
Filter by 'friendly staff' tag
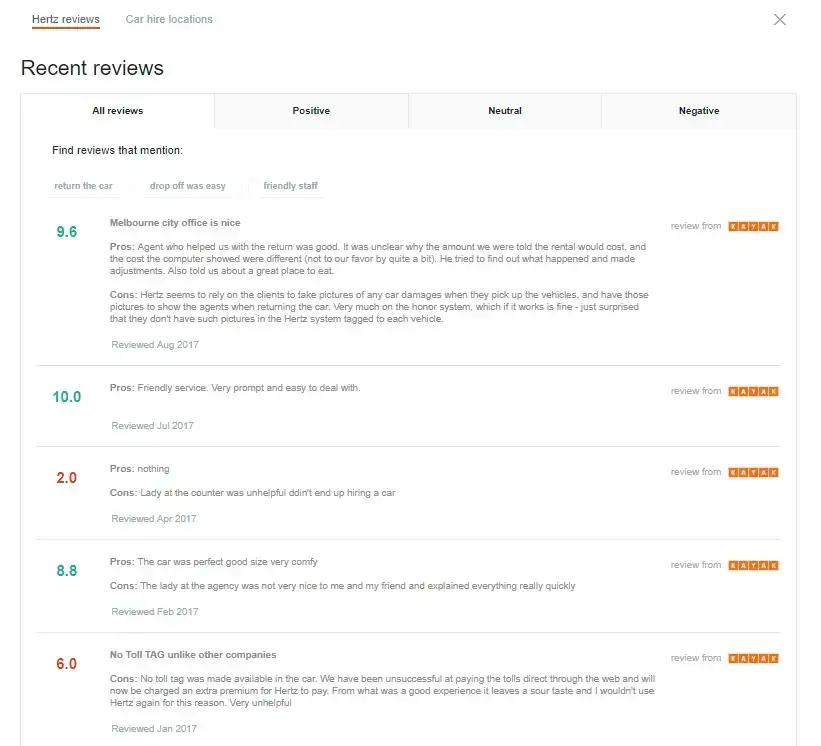pos(291,186)
